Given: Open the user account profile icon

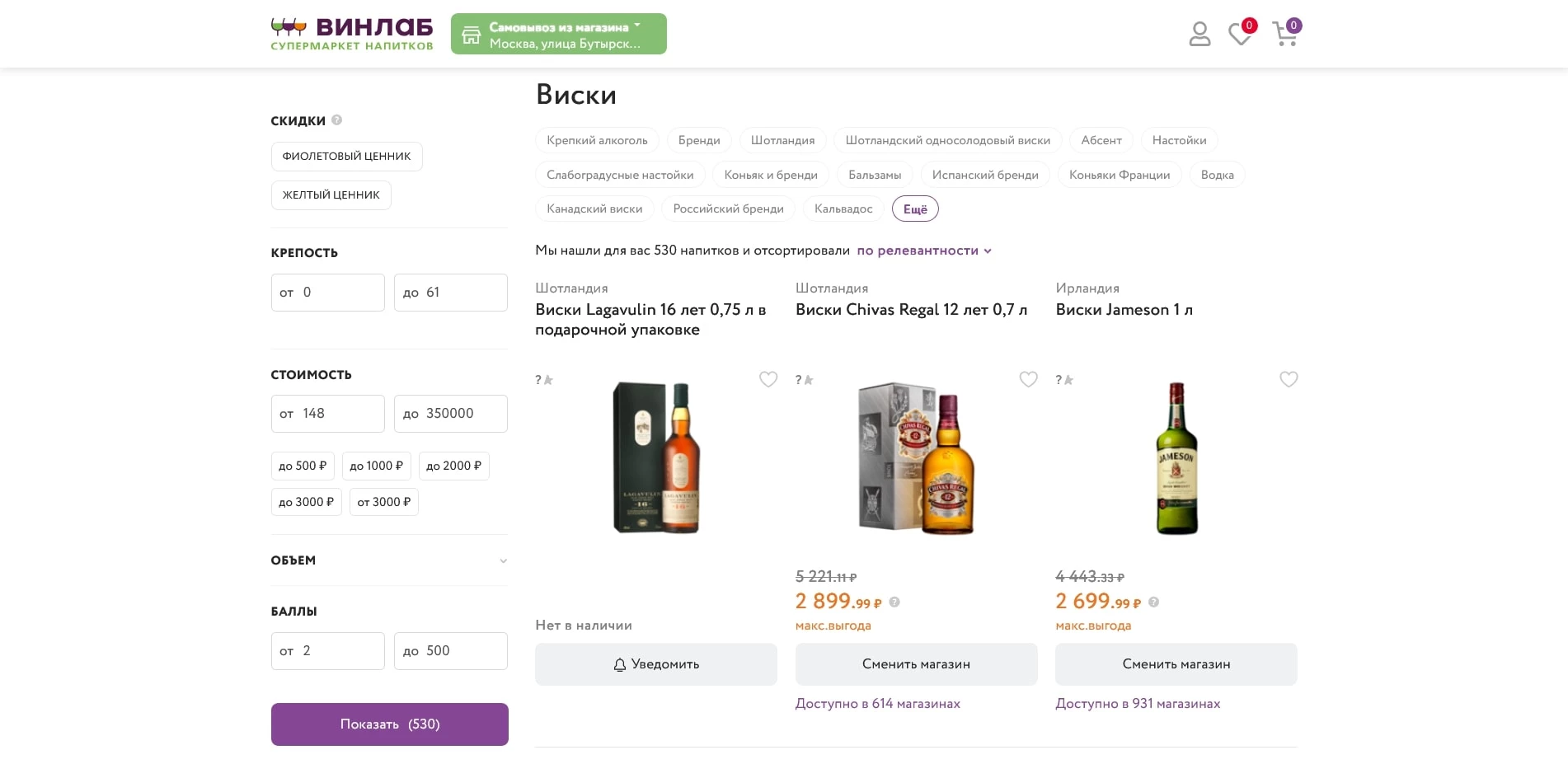Looking at the screenshot, I should click(1199, 34).
